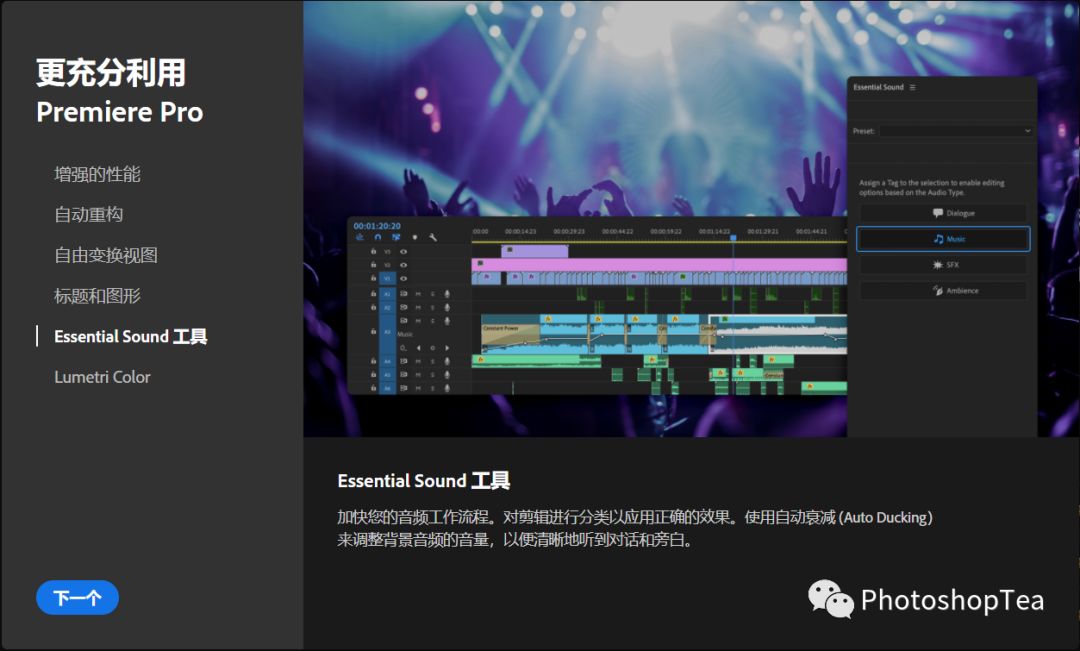Viewport: 1080px width, 651px height.
Task: Click add-keyframe circle on A3 track
Action: [433, 348]
